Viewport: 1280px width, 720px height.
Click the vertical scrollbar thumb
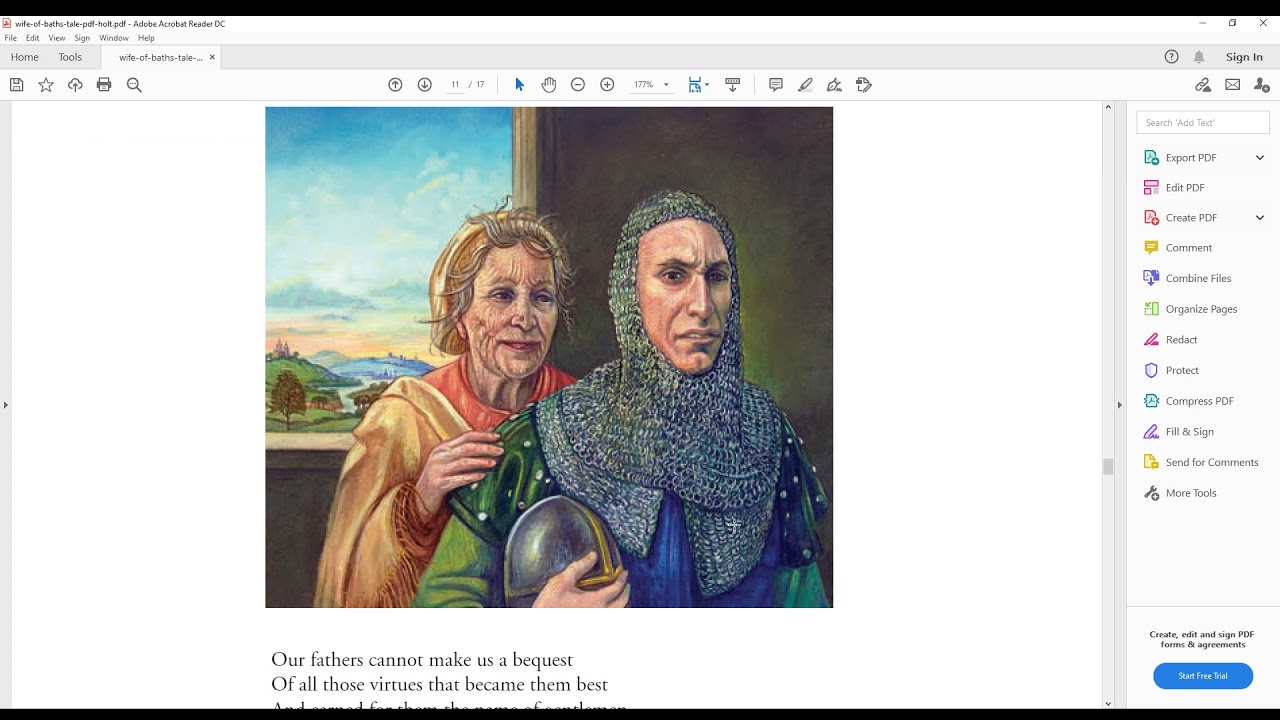(1108, 467)
